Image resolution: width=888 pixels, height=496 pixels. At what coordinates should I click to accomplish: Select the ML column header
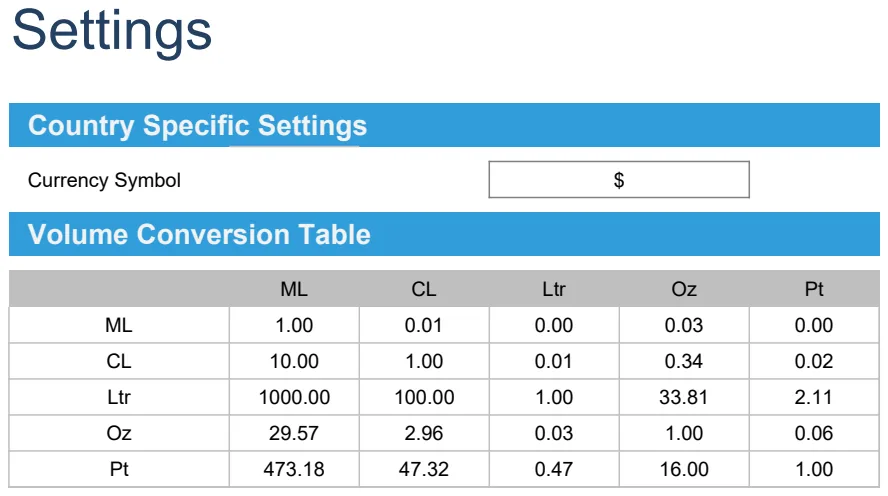tap(294, 289)
